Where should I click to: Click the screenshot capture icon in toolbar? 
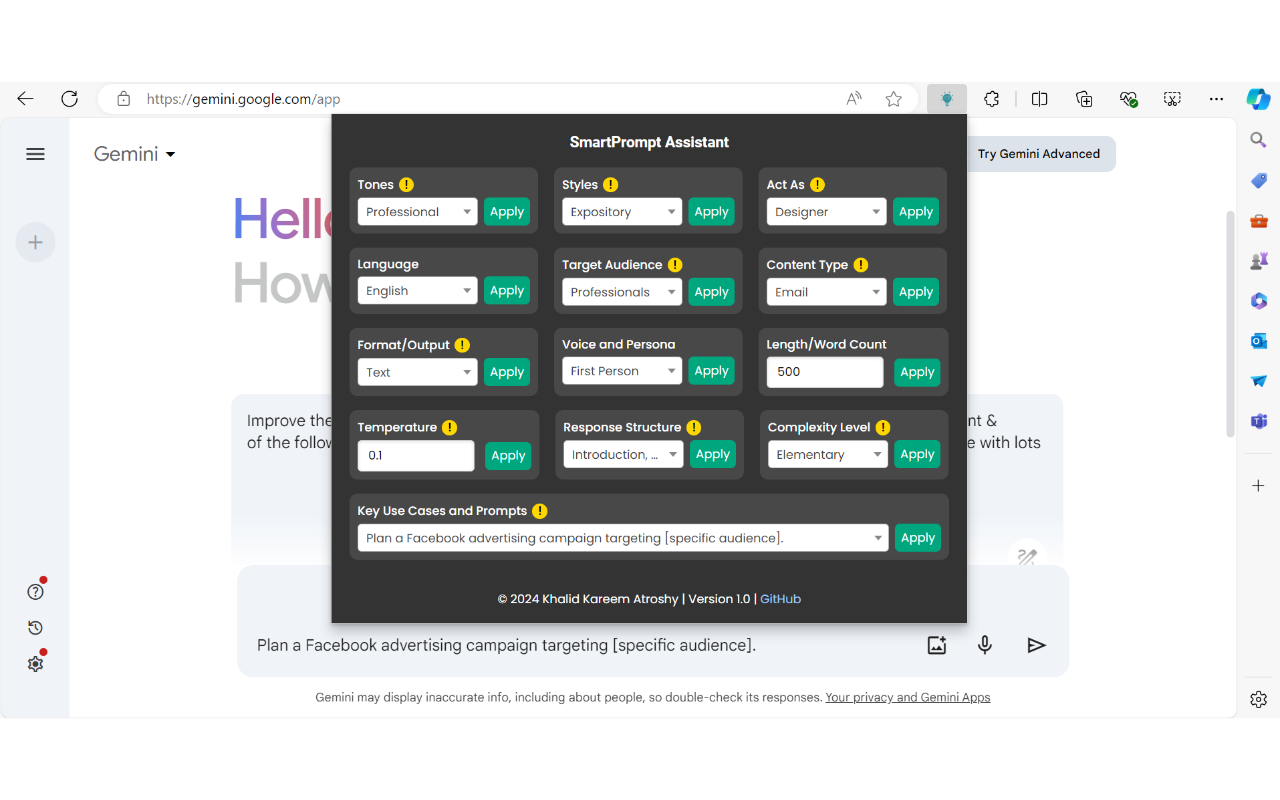coord(1172,99)
